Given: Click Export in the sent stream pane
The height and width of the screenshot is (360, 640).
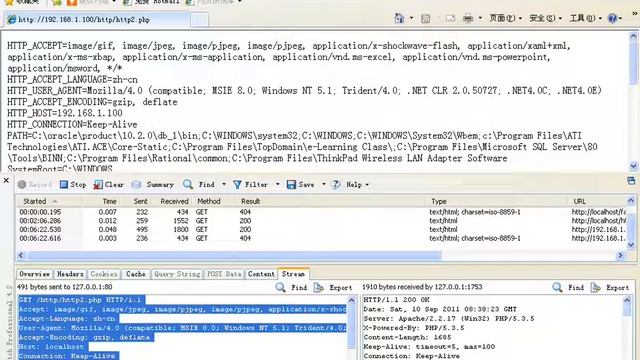Looking at the screenshot, I should tap(333, 287).
